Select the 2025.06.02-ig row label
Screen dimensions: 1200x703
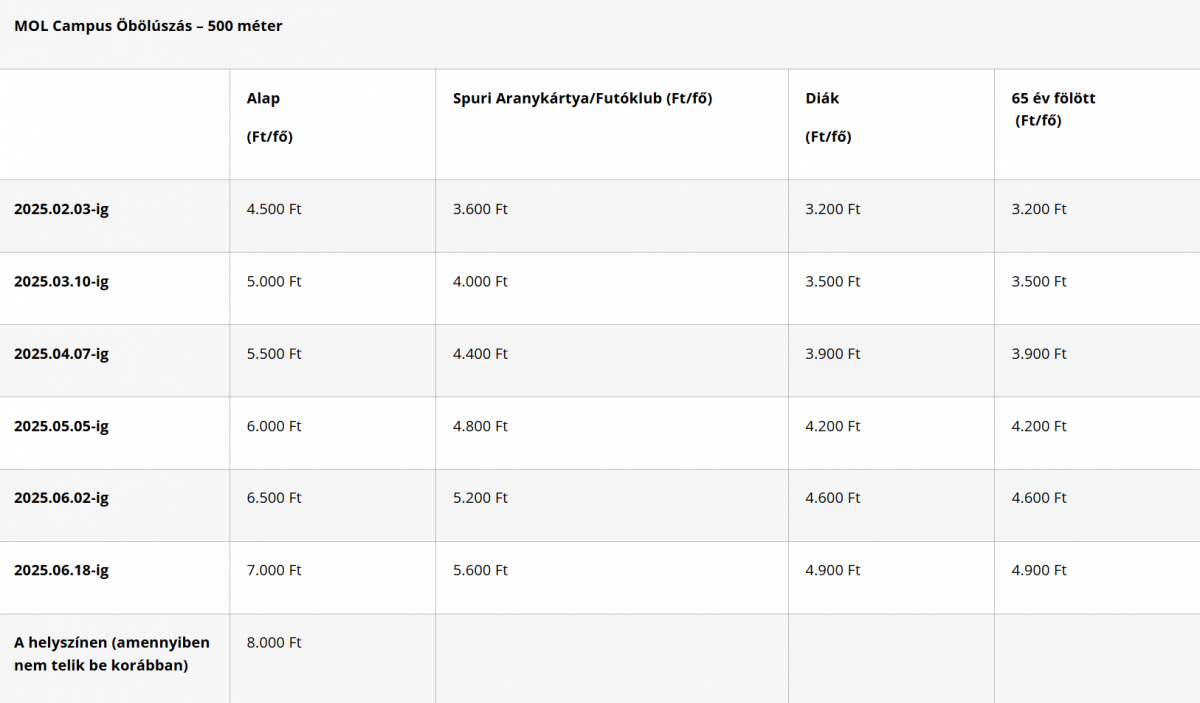point(61,498)
